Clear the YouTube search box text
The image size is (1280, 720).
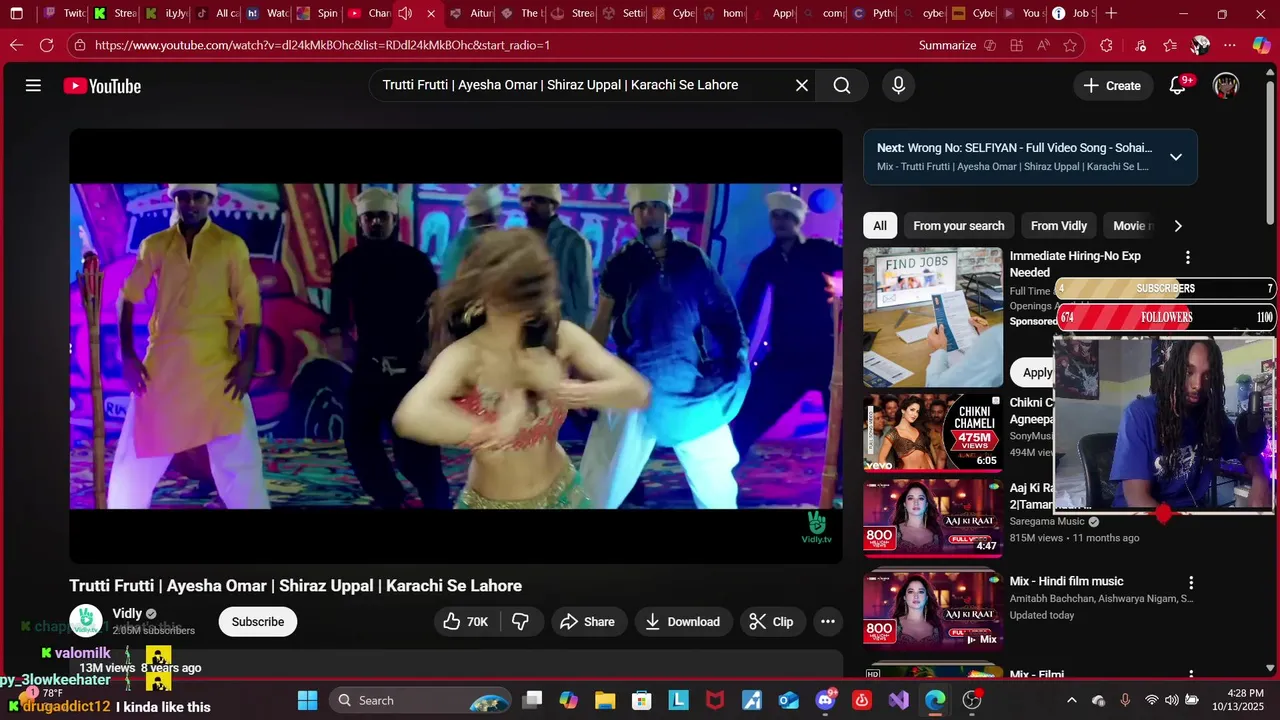click(801, 86)
